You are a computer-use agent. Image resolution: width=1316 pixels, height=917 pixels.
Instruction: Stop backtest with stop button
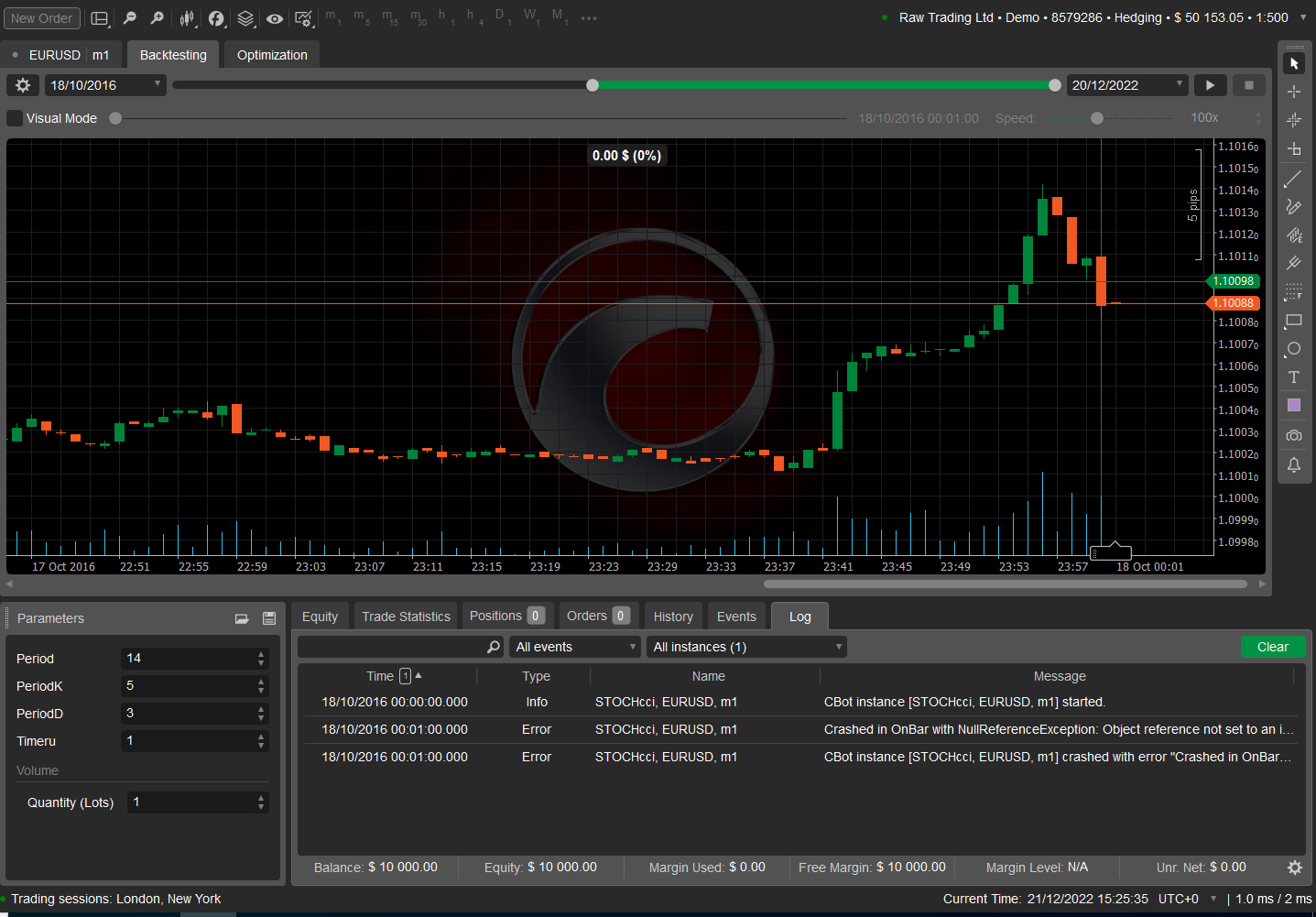(x=1249, y=85)
